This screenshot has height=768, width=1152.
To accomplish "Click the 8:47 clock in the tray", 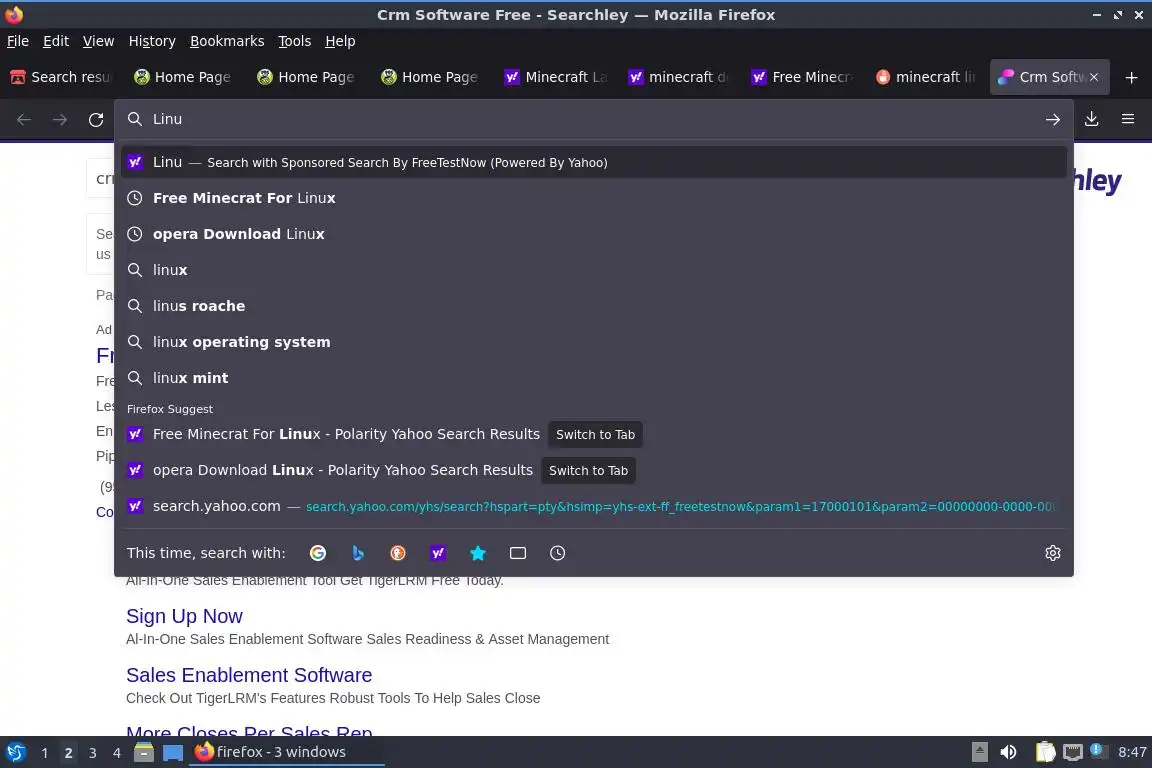I will (x=1132, y=752).
